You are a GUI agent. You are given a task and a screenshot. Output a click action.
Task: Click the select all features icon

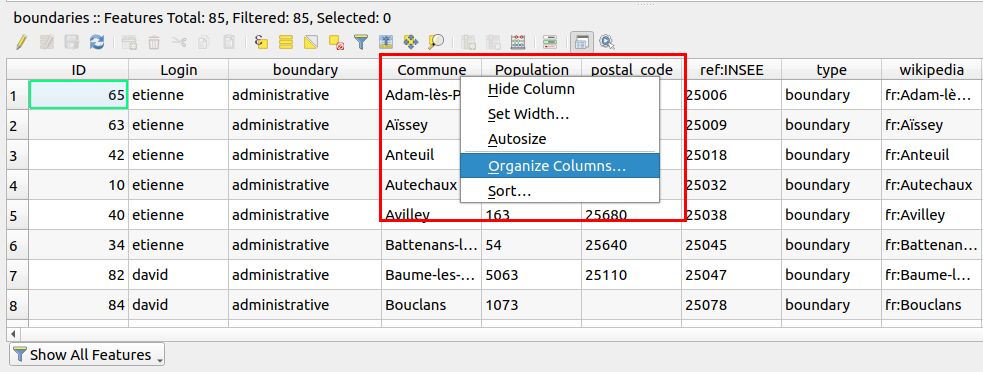286,42
